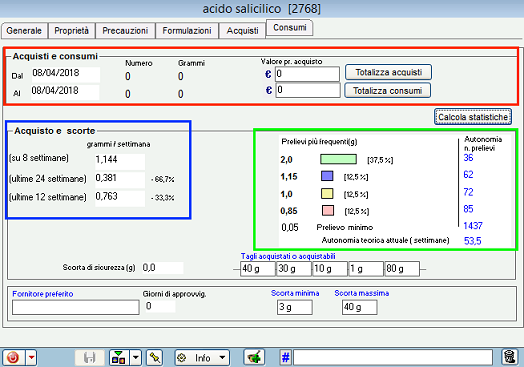Click the -66,7% variation text

click(x=162, y=180)
